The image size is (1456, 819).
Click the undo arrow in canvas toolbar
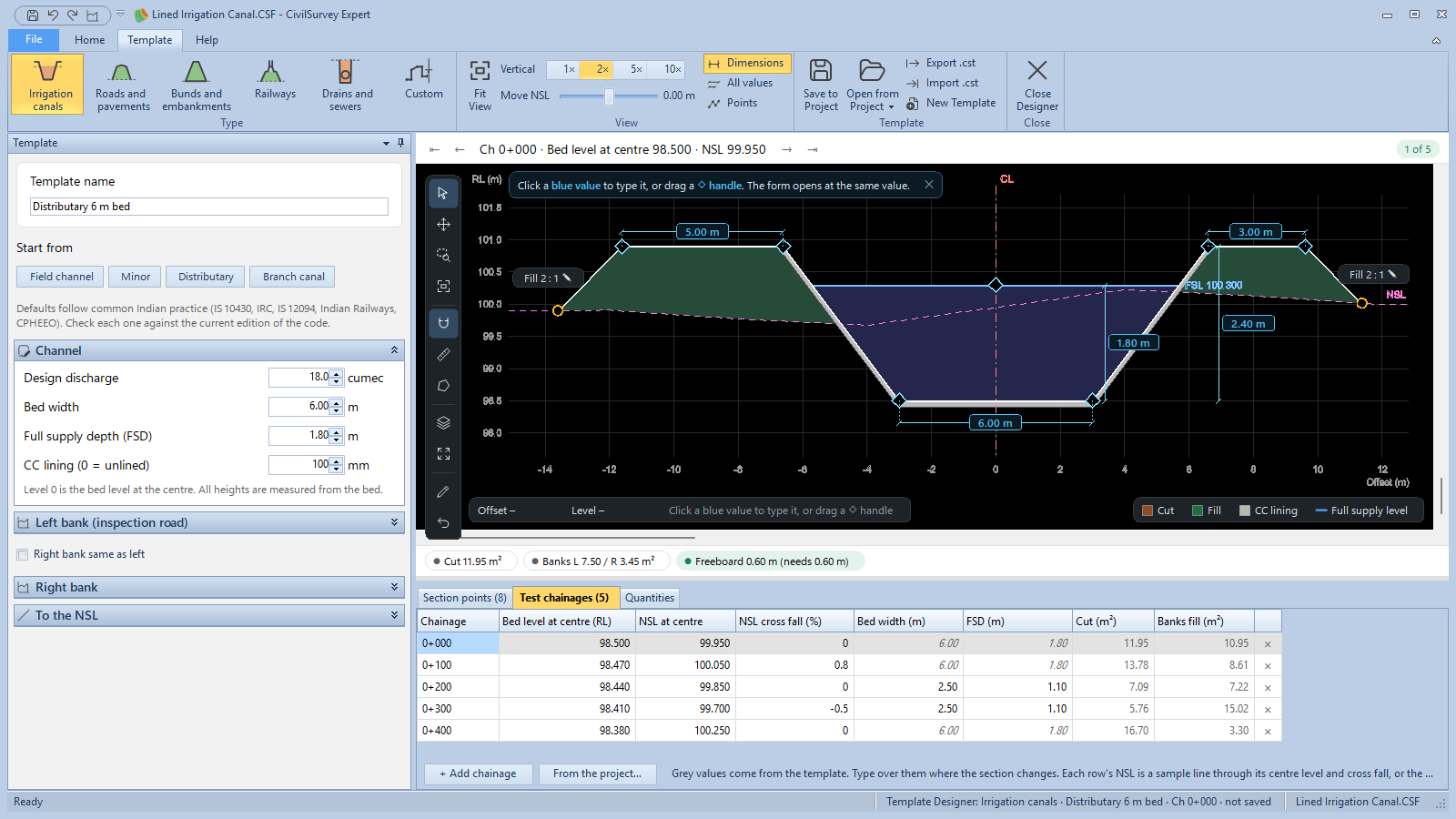coord(443,522)
